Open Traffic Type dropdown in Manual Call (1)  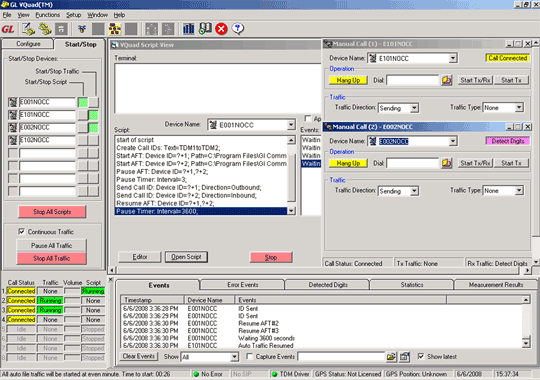[x=519, y=108]
